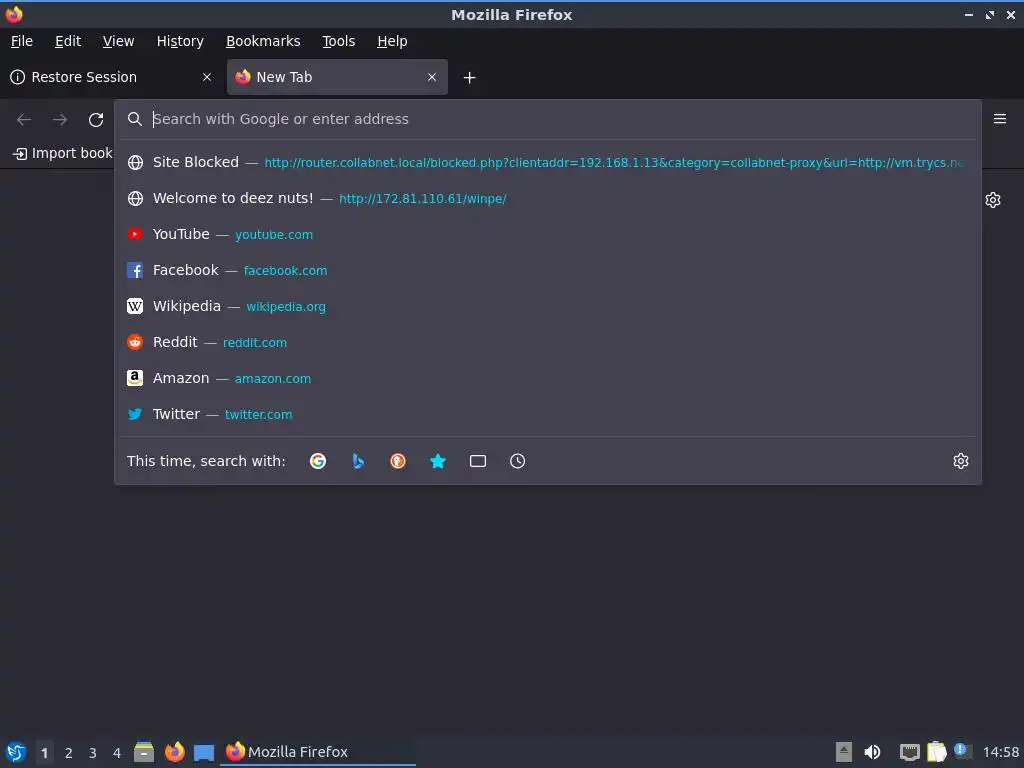This screenshot has width=1024, height=768.
Task: Reload the current page
Action: [96, 120]
